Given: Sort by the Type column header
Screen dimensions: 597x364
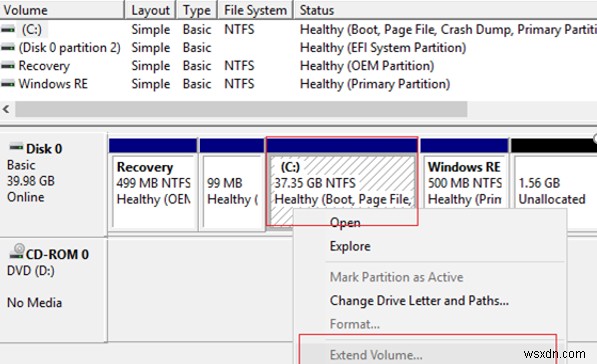Looking at the screenshot, I should (x=196, y=10).
